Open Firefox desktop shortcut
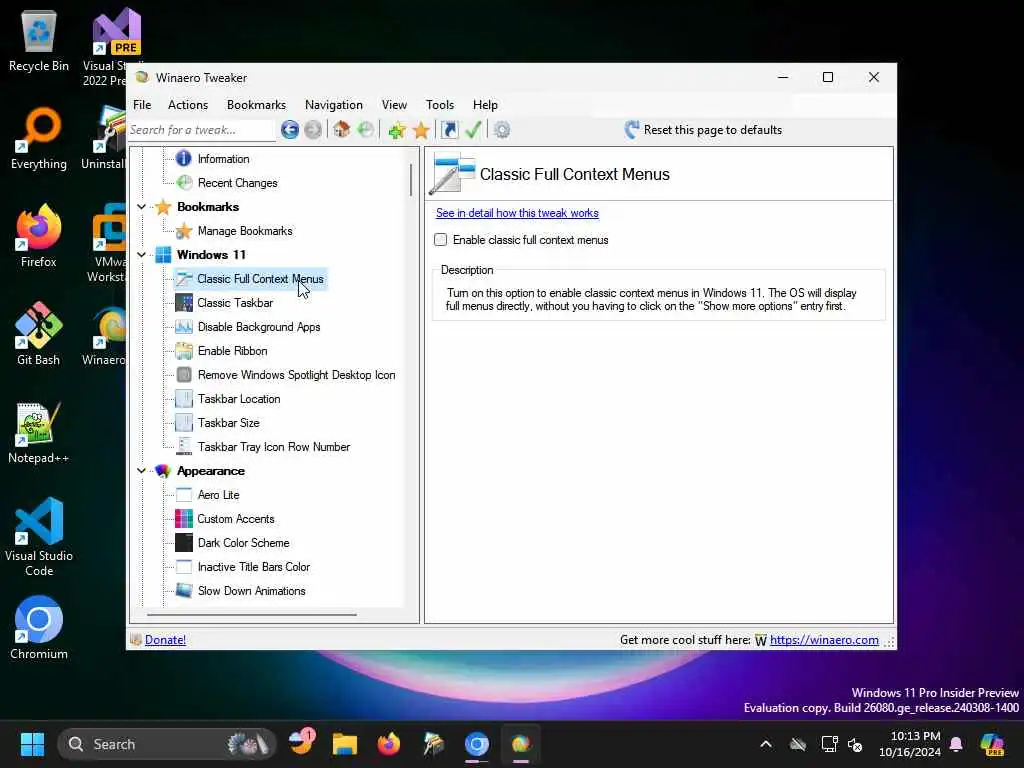The image size is (1024, 768). tap(39, 236)
